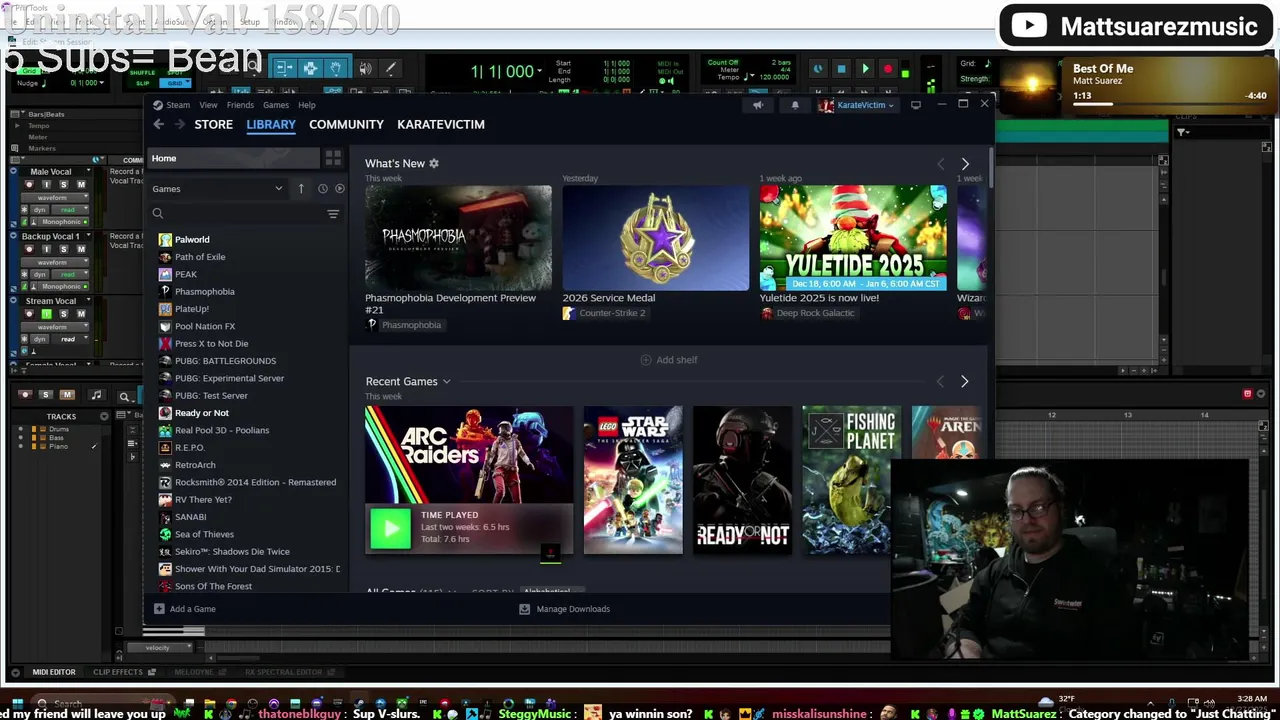
Task: Click Pro Tools transport record button
Action: tap(888, 69)
